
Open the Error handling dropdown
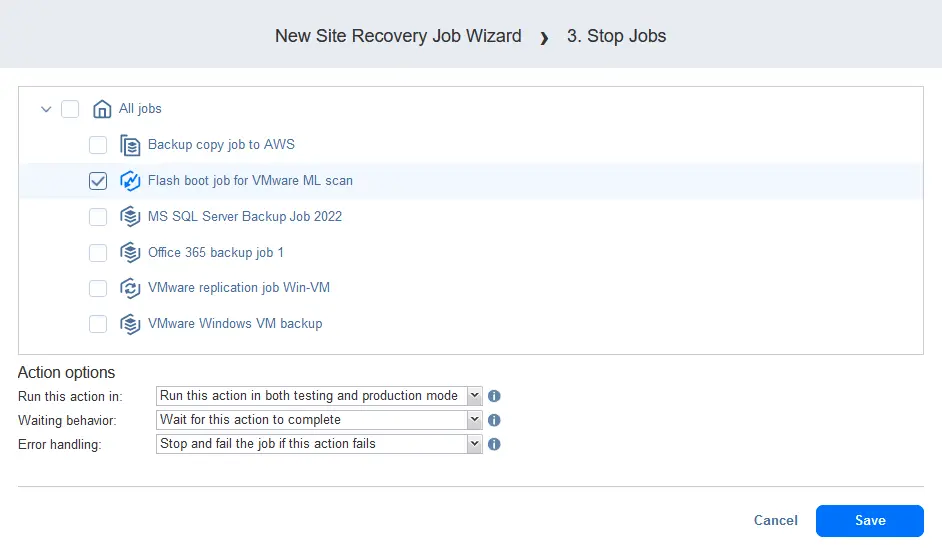(x=319, y=444)
